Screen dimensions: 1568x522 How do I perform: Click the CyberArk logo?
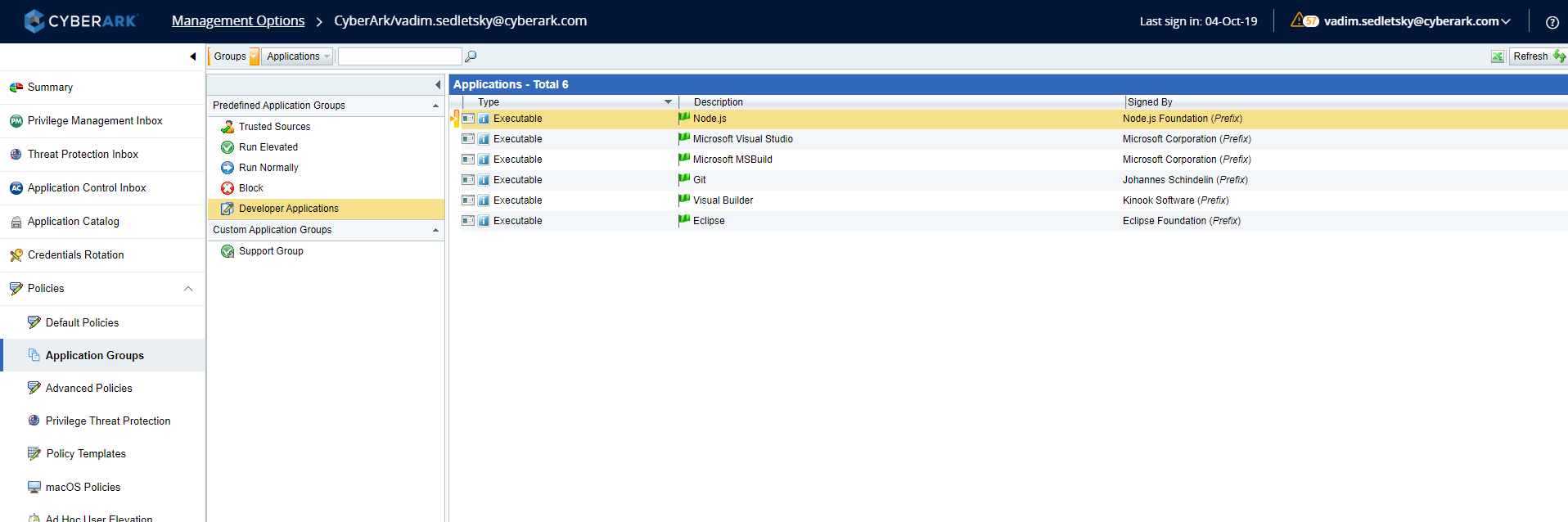(x=80, y=21)
